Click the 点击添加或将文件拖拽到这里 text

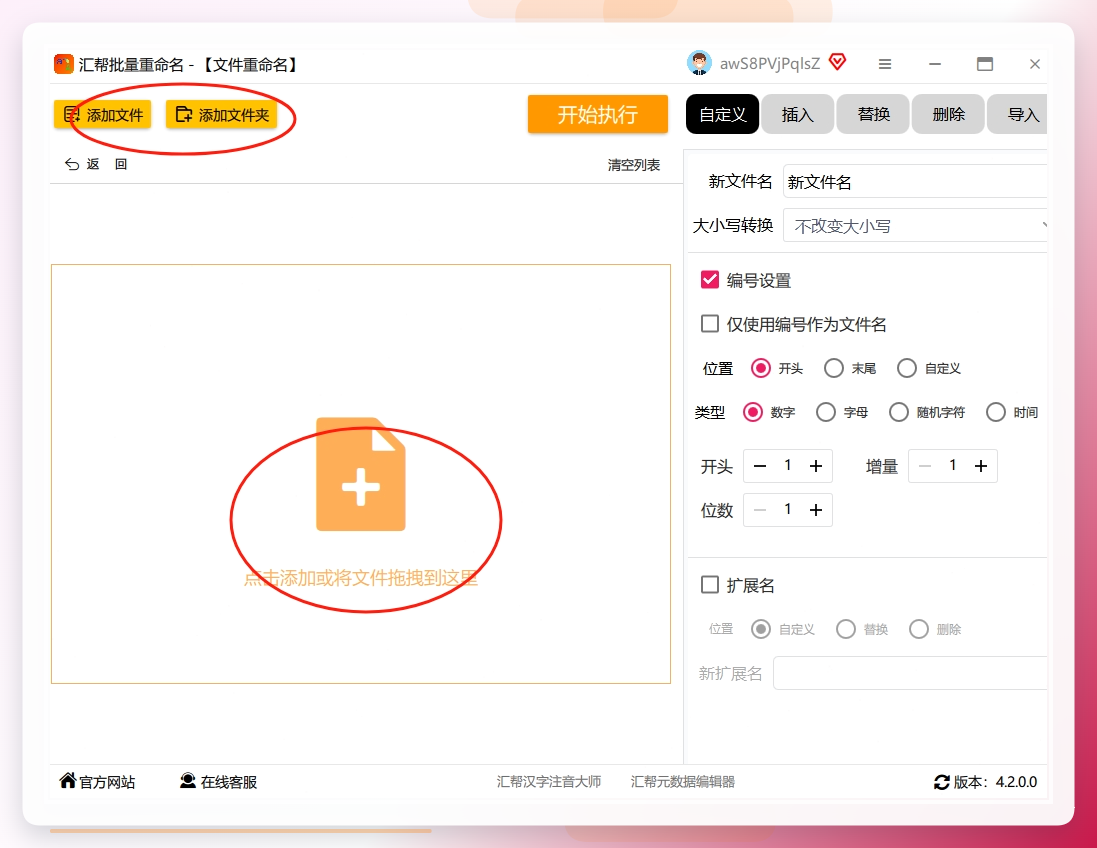pos(360,578)
